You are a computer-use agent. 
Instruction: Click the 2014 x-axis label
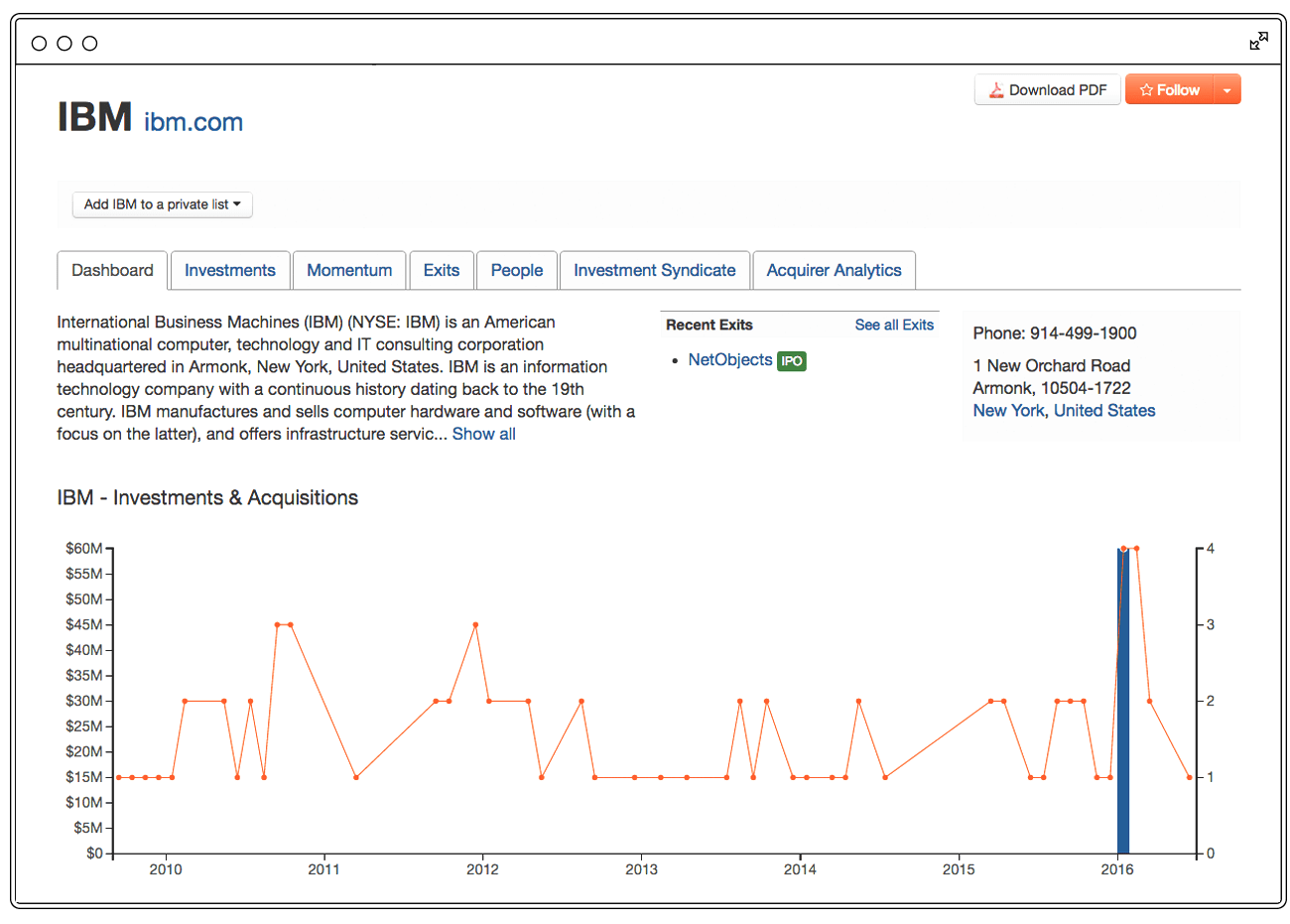pos(800,869)
